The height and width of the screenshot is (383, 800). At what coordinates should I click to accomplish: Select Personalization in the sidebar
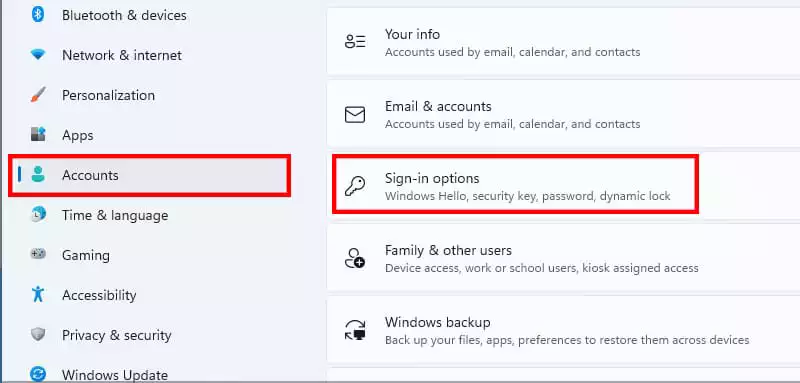tap(108, 95)
